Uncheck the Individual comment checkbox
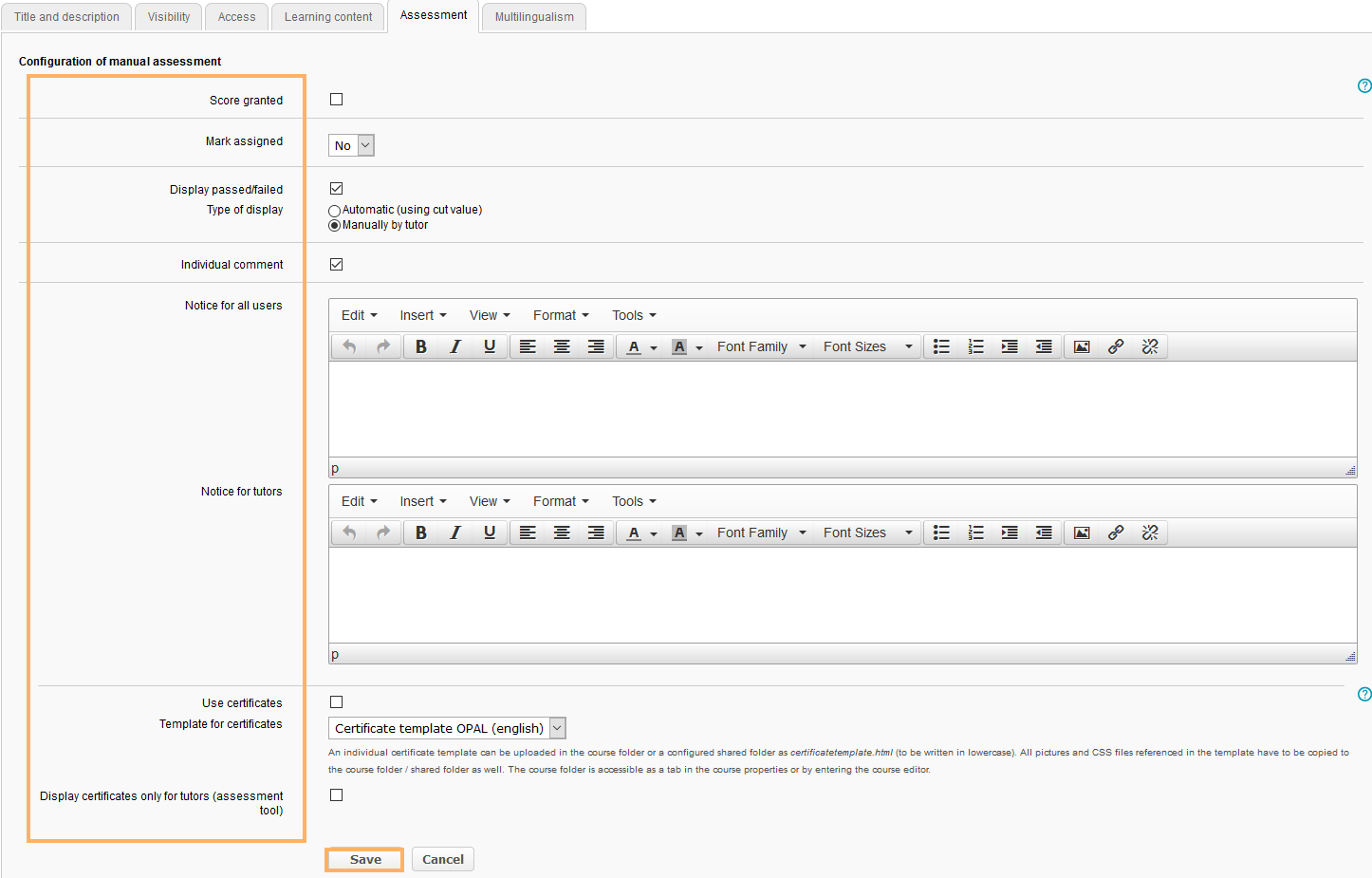 coord(337,265)
